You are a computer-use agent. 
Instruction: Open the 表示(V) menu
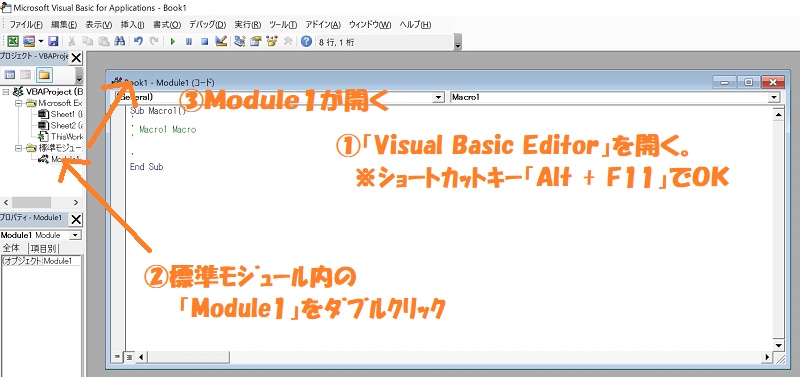click(98, 24)
